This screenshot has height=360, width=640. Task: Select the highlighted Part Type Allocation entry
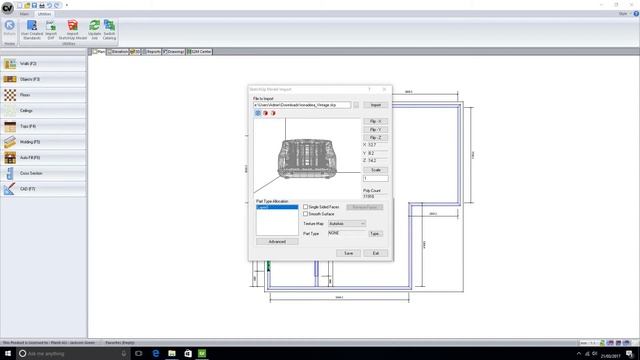277,207
